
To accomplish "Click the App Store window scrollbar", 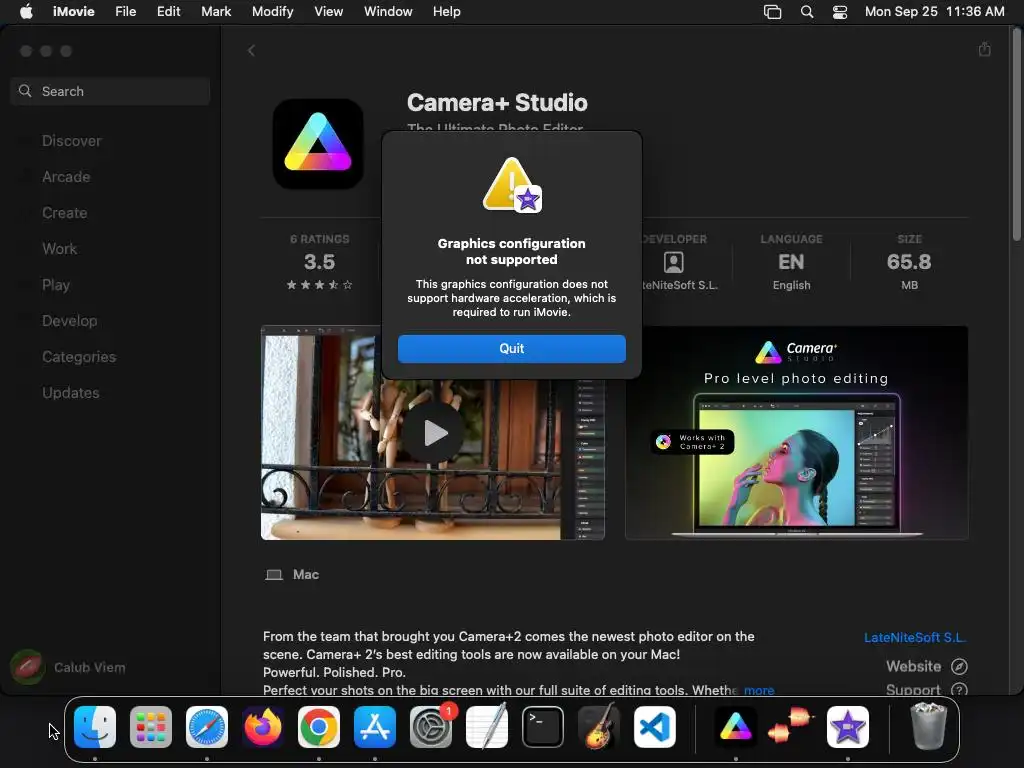I will 1017,137.
